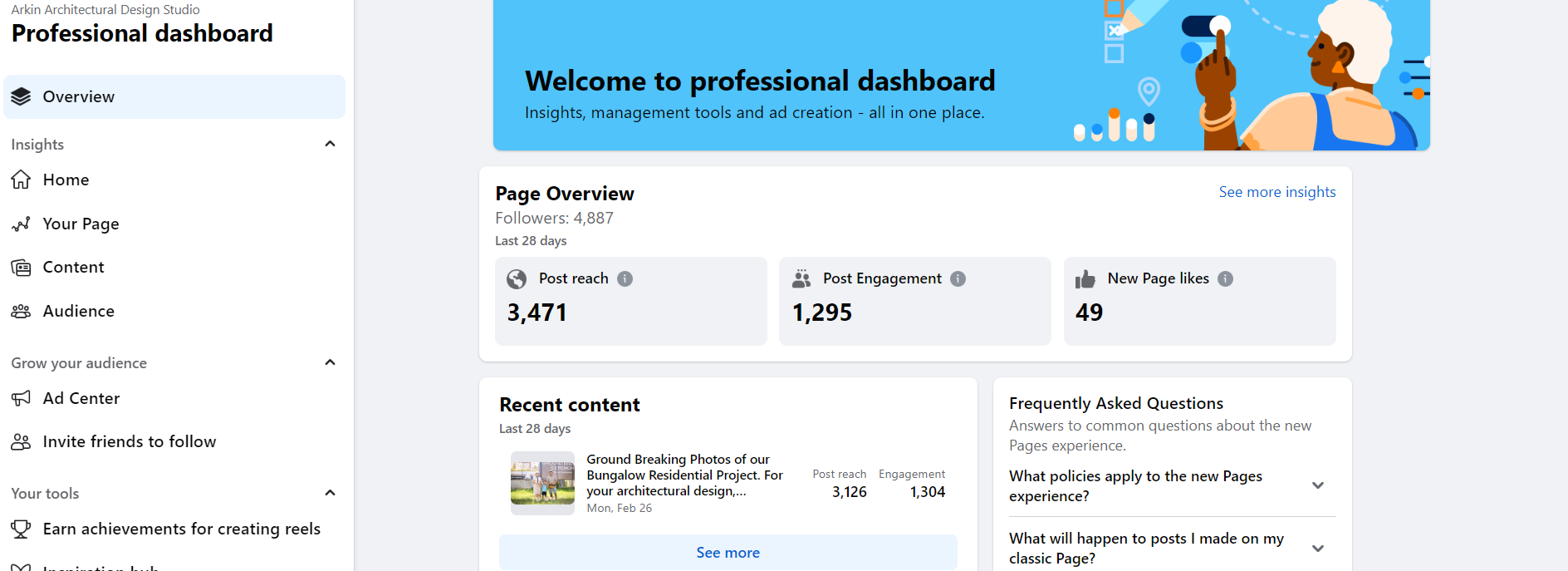Screen dimensions: 1568x571
Task: Click the Audience people icon
Action: pyautogui.click(x=21, y=311)
